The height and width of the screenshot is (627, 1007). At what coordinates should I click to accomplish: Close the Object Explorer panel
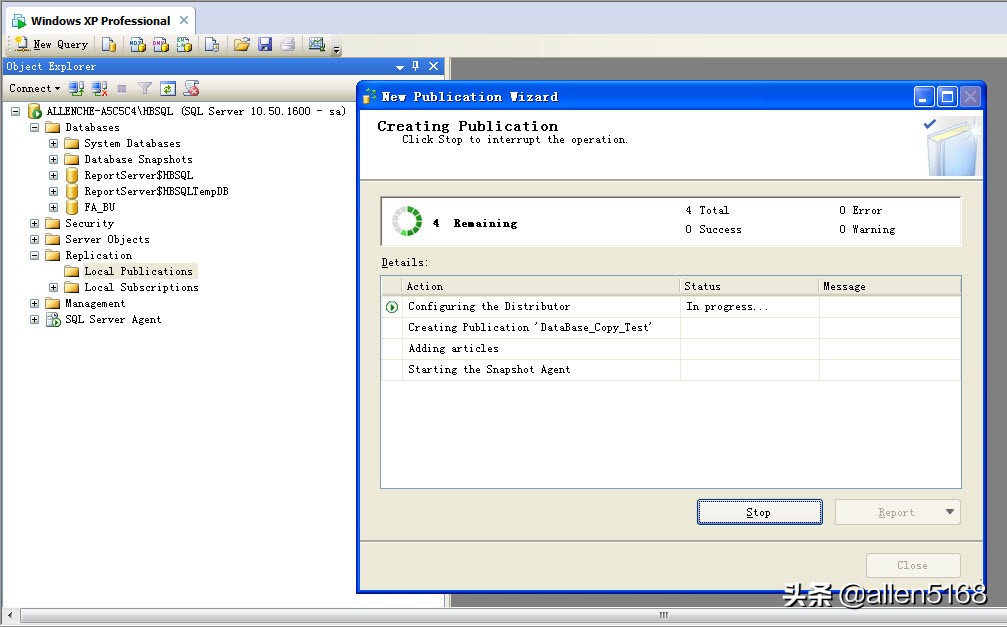433,66
